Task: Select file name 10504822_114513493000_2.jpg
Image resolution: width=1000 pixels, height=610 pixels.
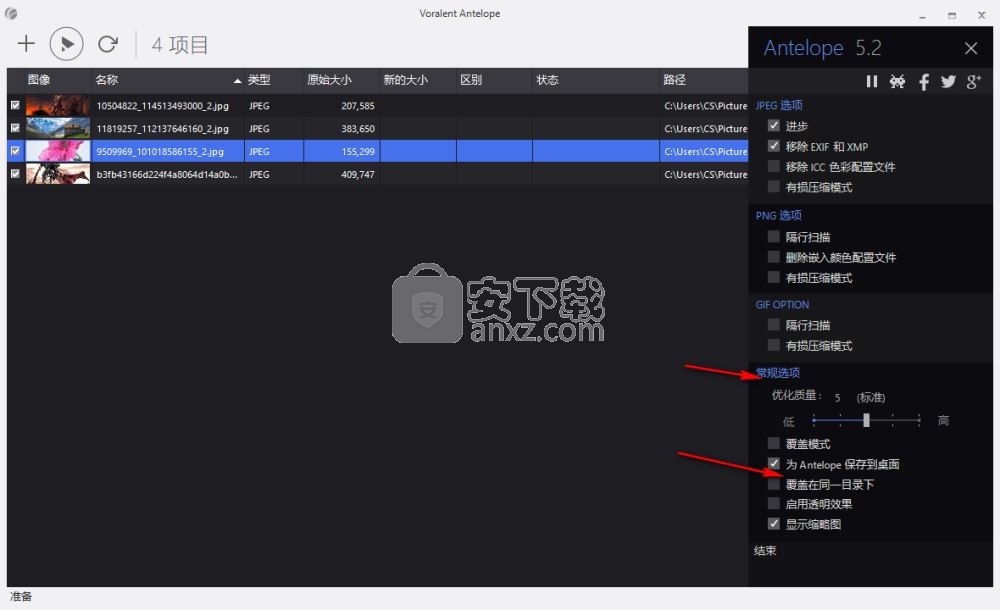Action: click(x=163, y=106)
